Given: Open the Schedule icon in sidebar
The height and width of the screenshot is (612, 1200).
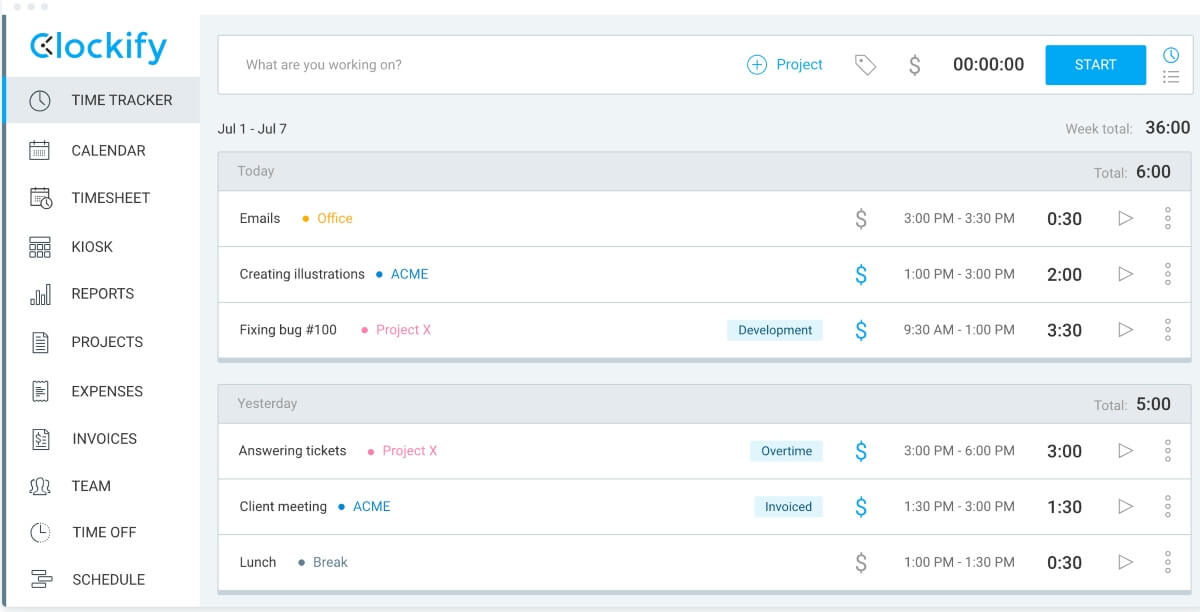Looking at the screenshot, I should click(x=40, y=579).
